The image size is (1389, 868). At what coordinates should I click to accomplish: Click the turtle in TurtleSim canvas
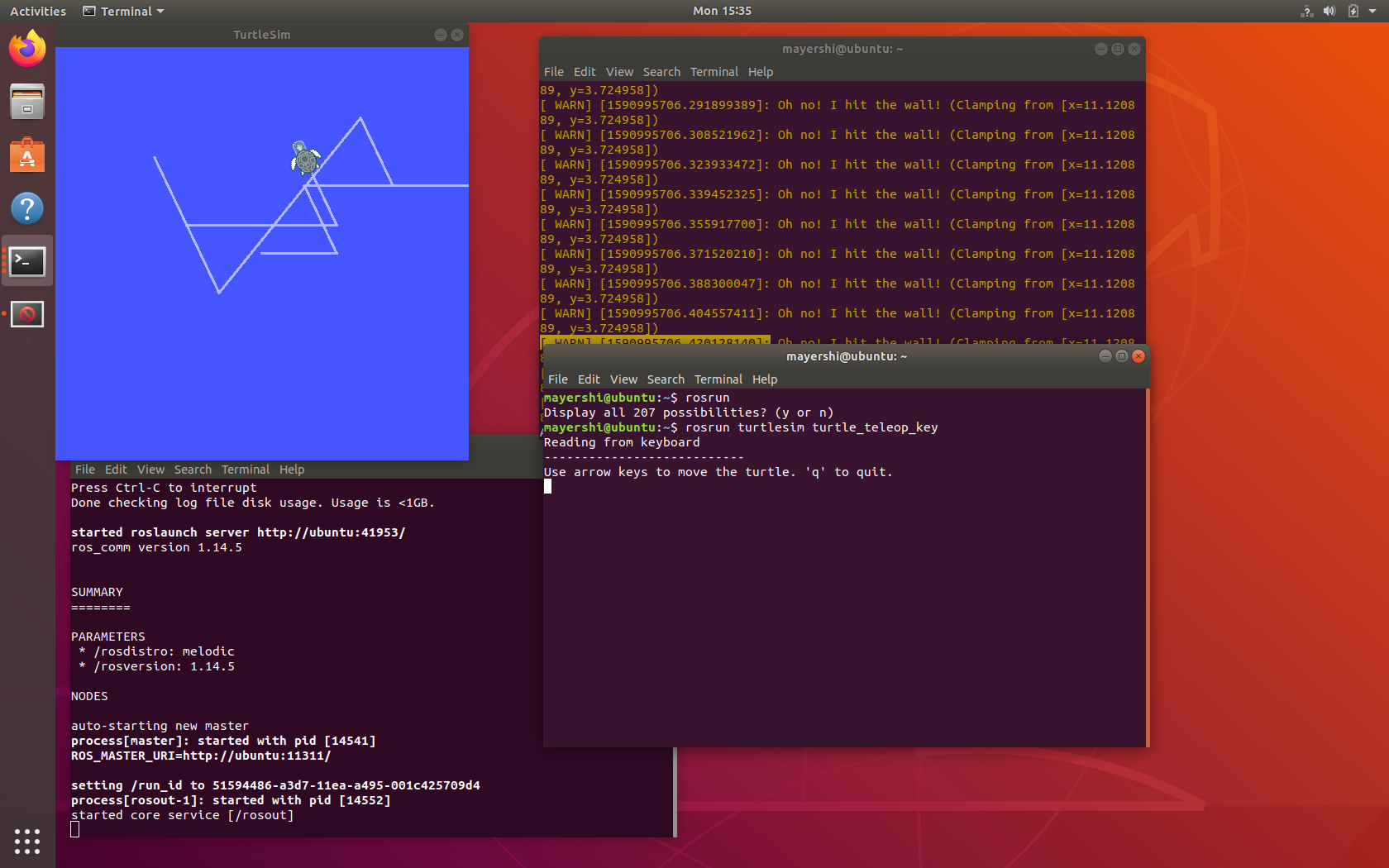[x=305, y=157]
